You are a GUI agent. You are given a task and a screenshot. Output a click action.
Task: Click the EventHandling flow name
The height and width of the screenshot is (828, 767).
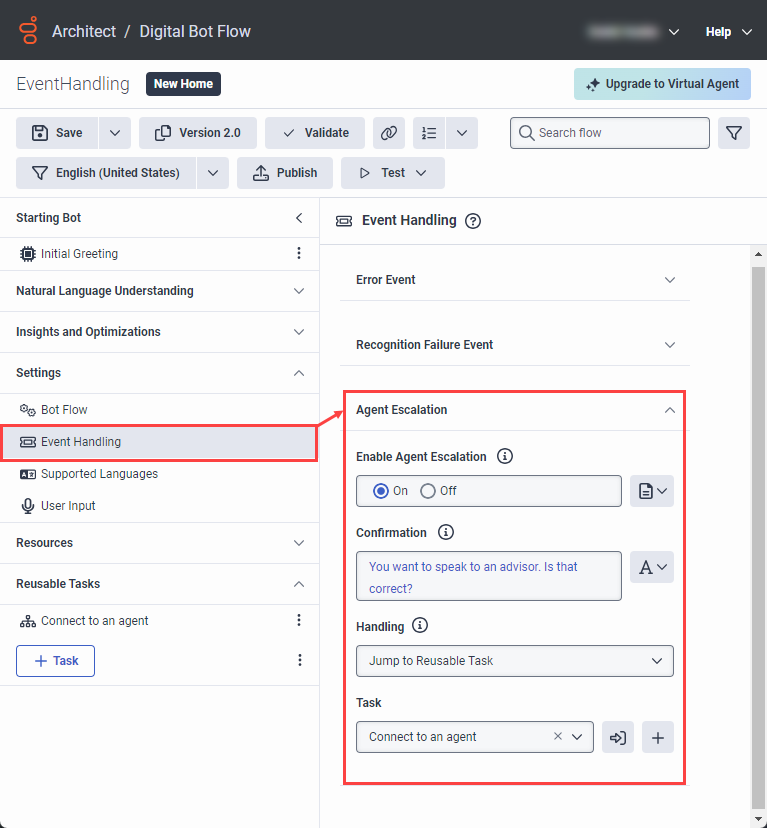pos(73,84)
